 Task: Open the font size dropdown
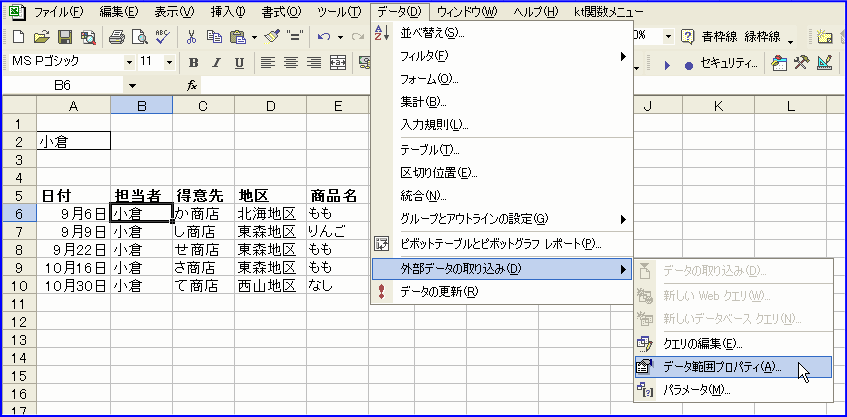[x=170, y=63]
